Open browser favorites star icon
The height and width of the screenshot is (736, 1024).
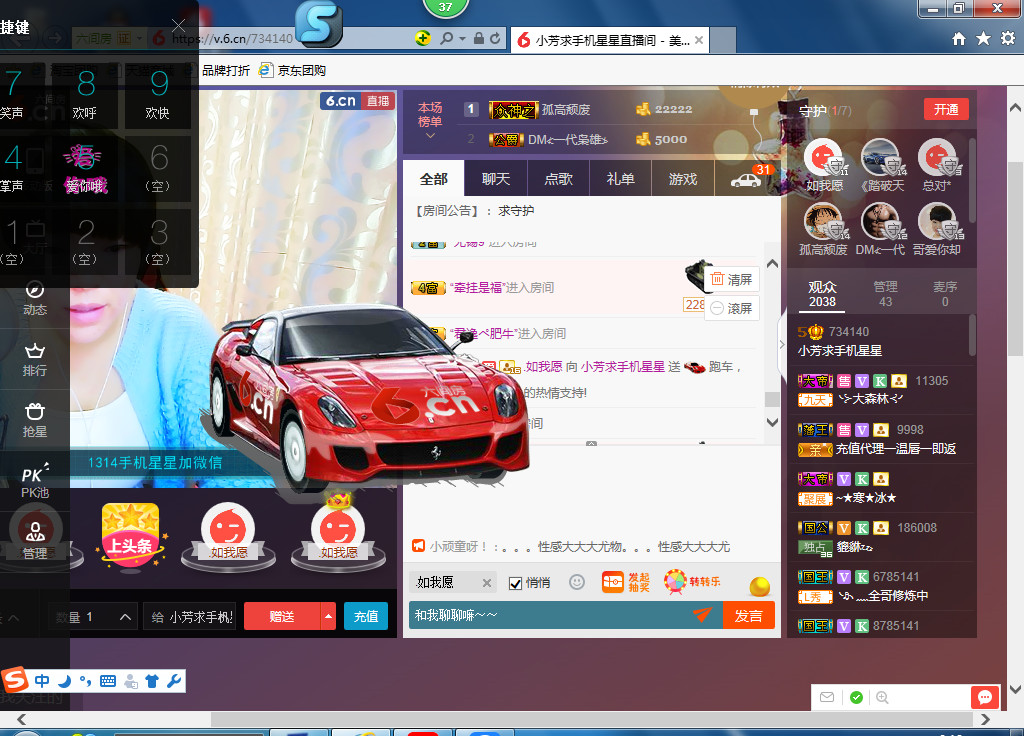984,39
